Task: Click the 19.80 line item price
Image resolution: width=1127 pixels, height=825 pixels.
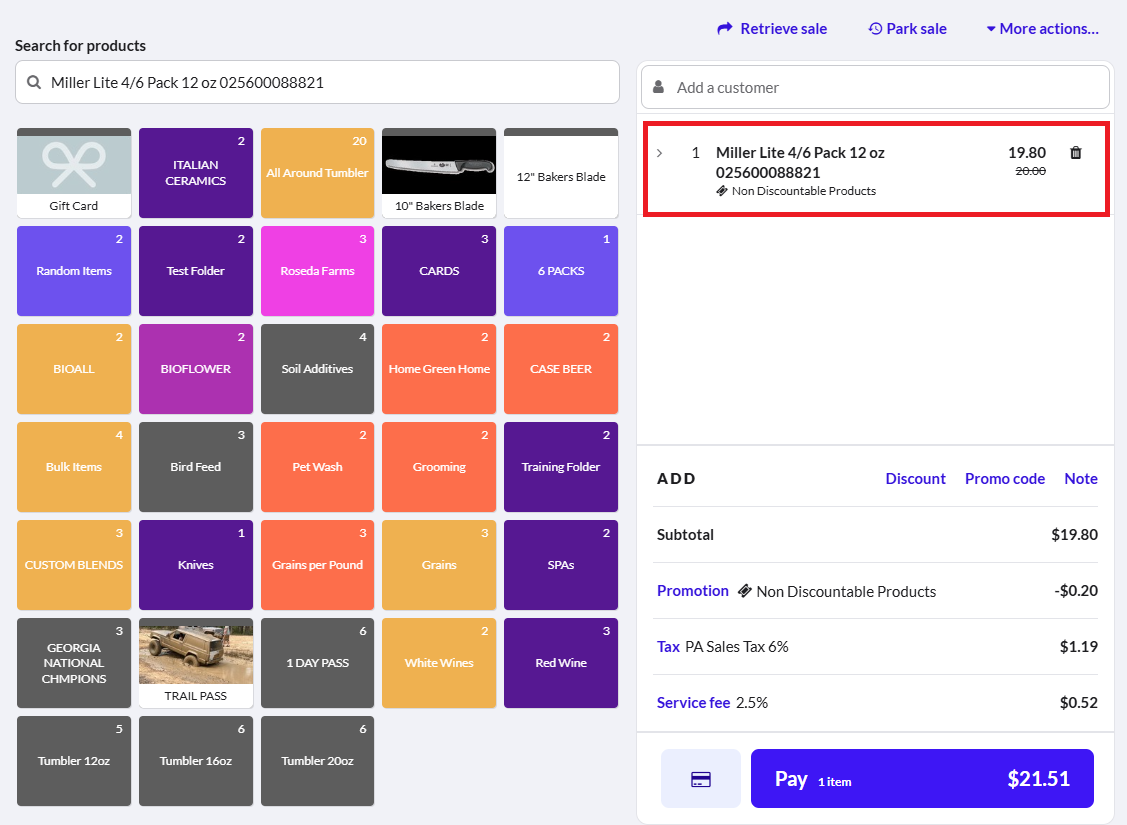Action: tap(1026, 152)
